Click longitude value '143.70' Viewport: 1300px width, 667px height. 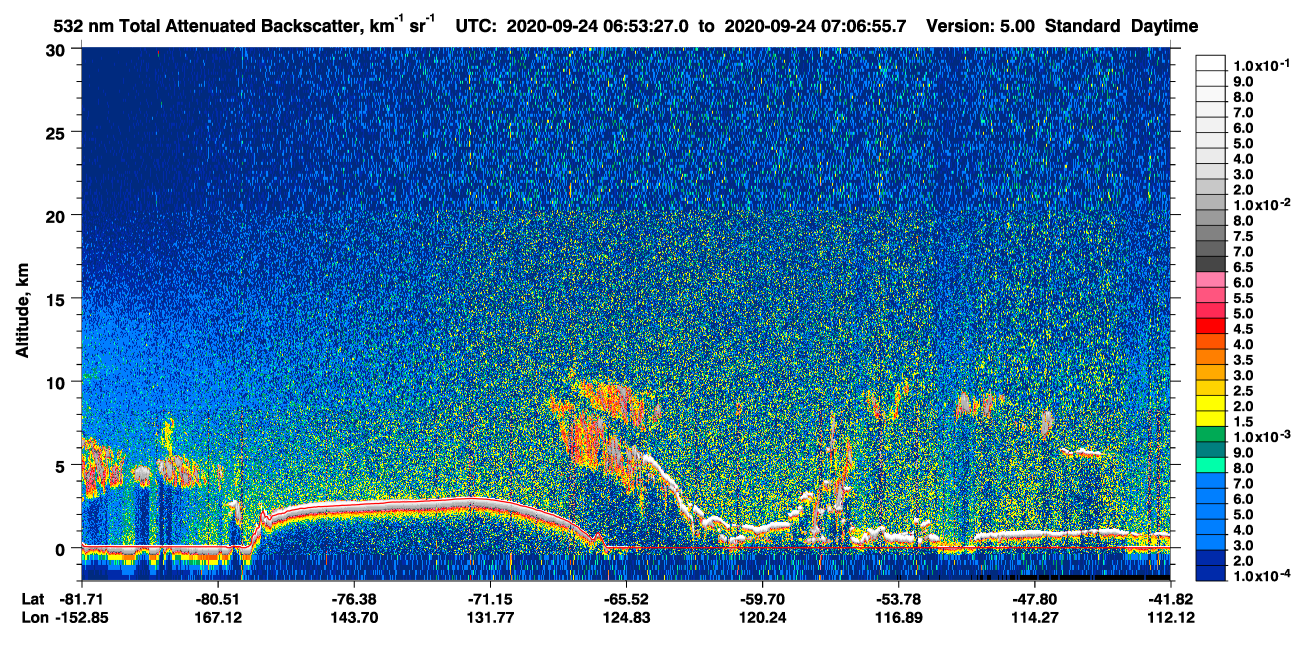point(354,618)
